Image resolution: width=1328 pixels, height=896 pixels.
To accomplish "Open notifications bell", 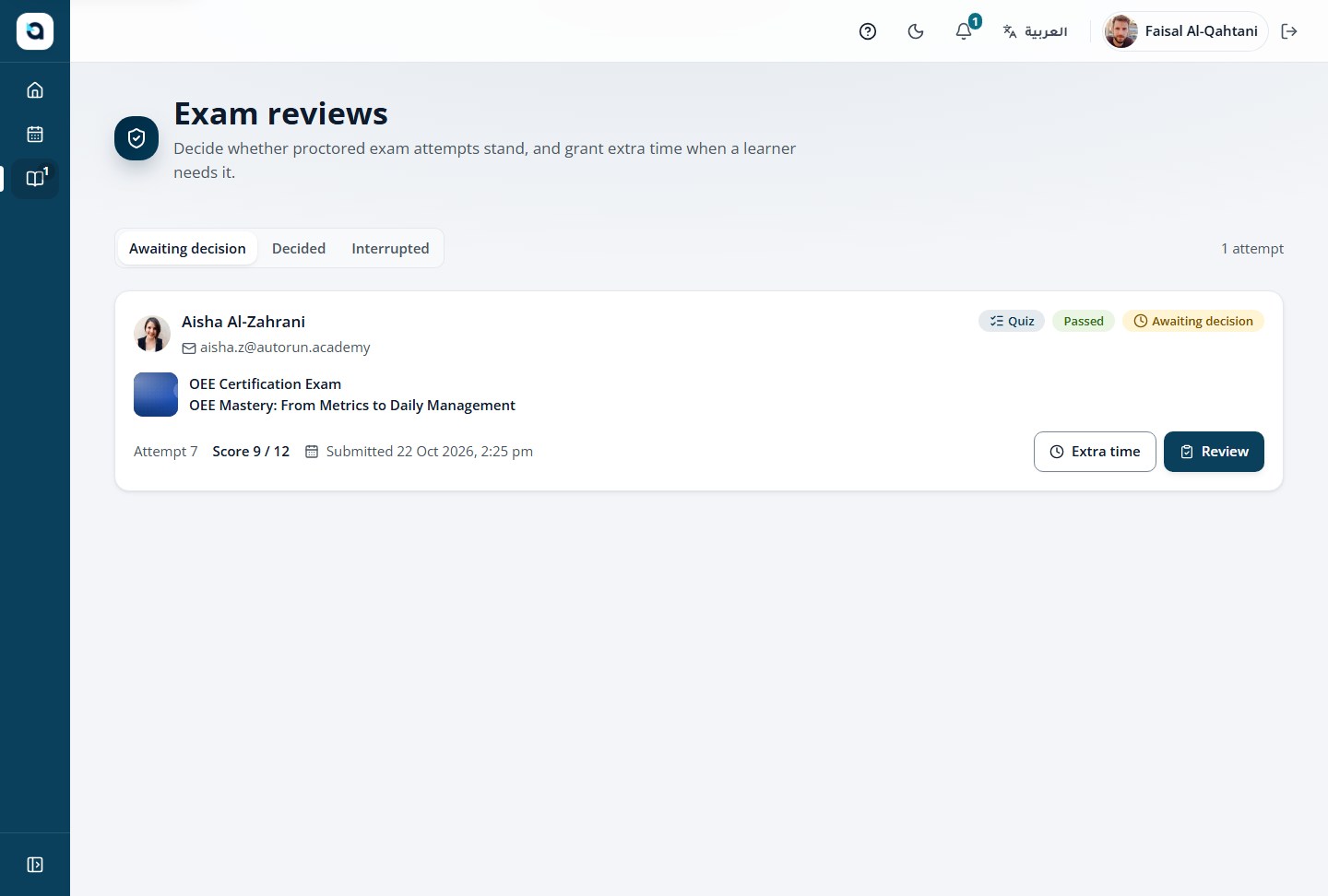I will tap(964, 31).
